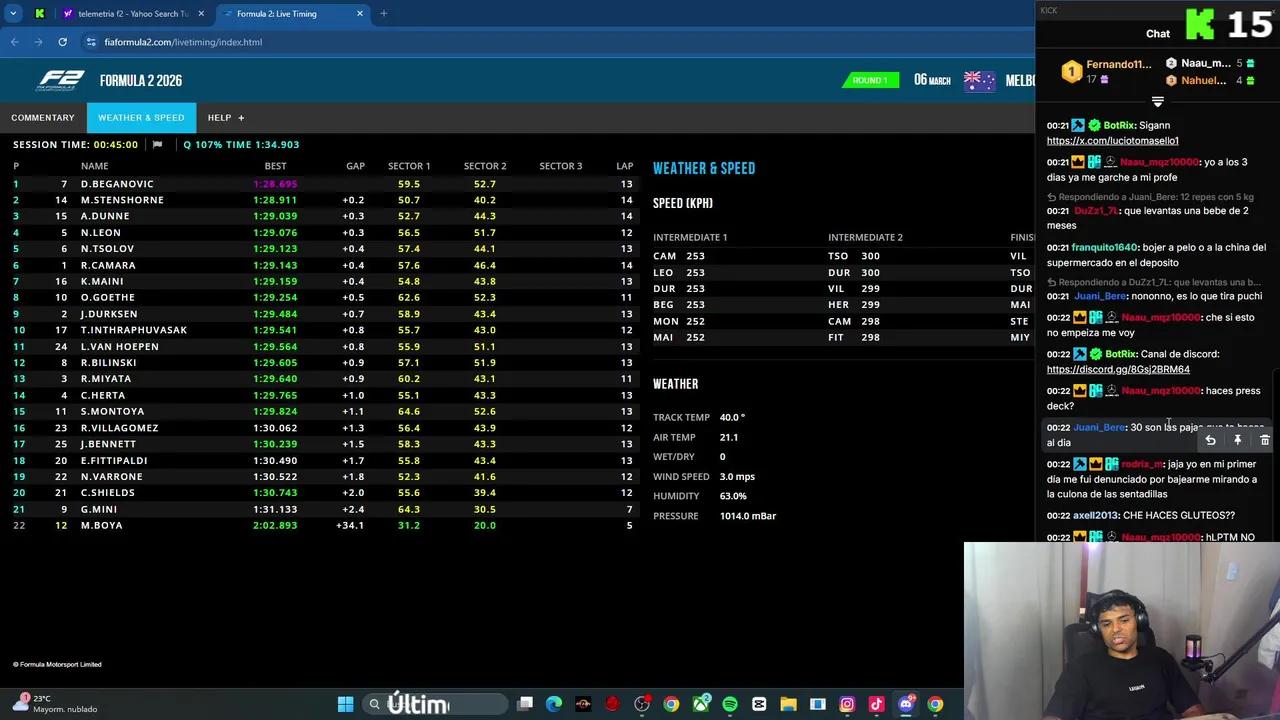The width and height of the screenshot is (1280, 720).
Task: Open Spotify from the taskbar
Action: click(730, 704)
